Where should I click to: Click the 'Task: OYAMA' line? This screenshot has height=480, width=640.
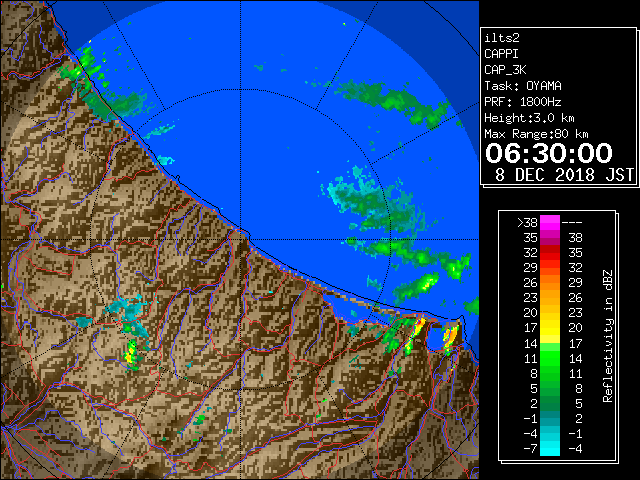pos(523,86)
